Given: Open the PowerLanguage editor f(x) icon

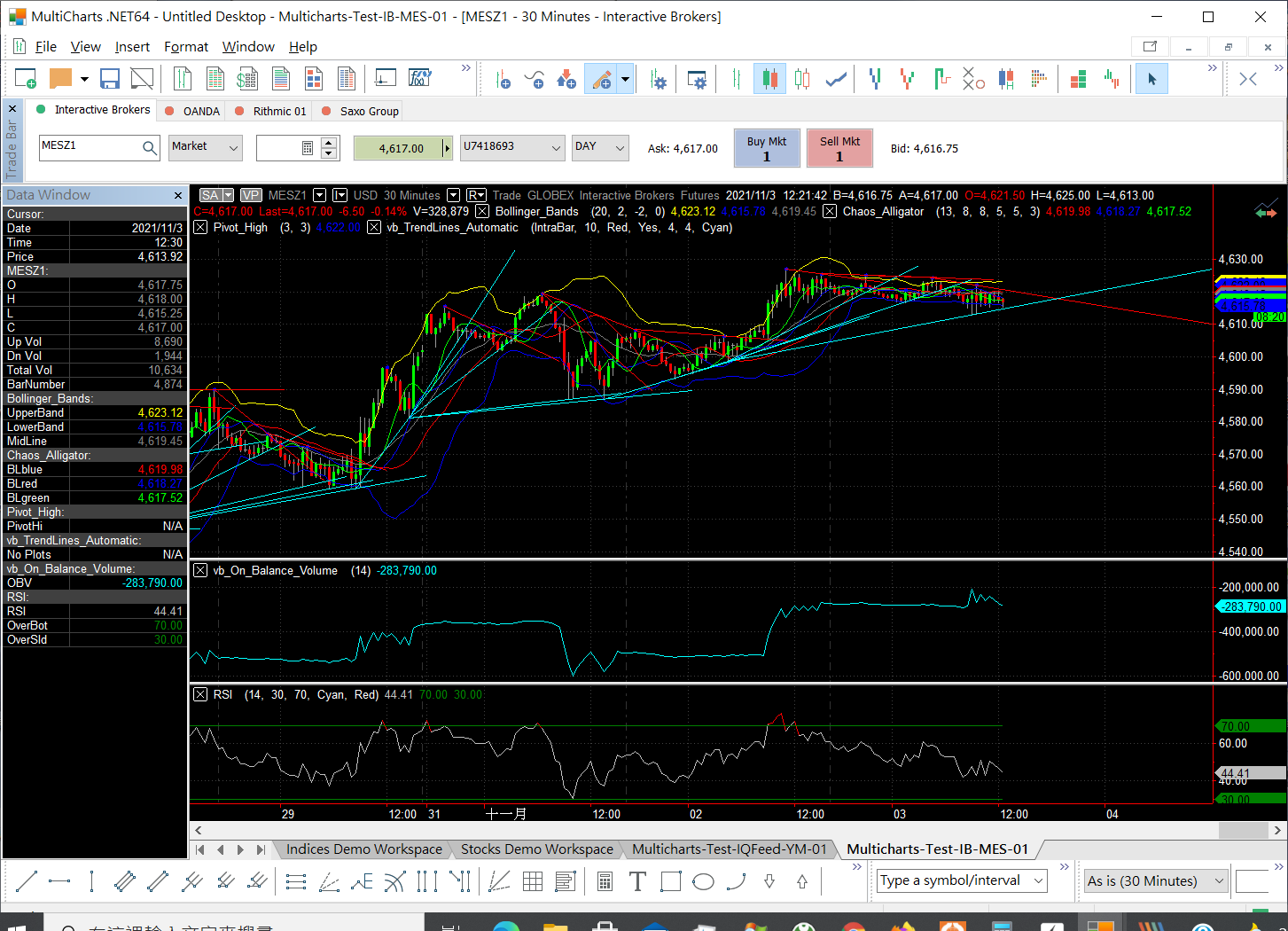Looking at the screenshot, I should tap(419, 78).
